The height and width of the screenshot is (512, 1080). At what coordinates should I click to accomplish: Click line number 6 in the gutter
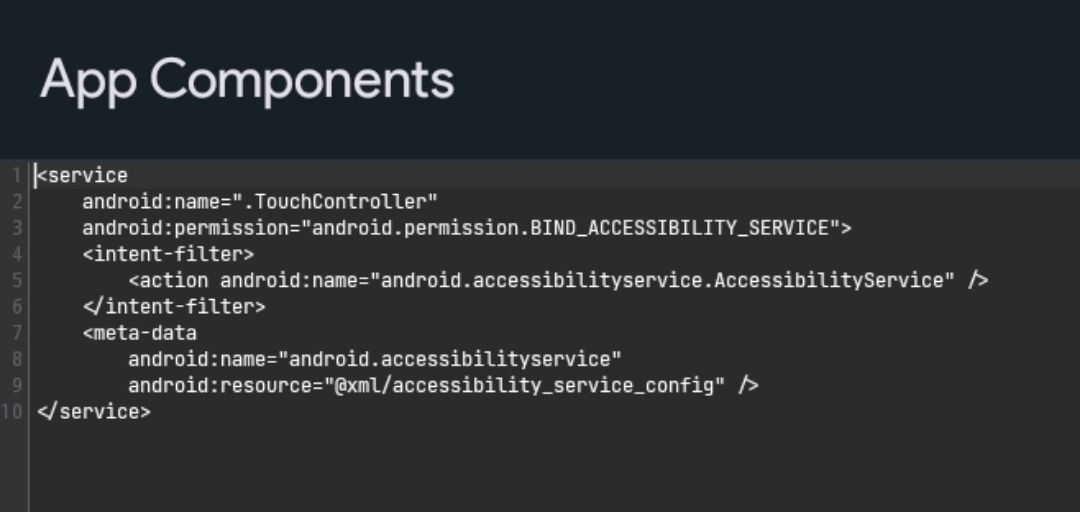pos(16,307)
